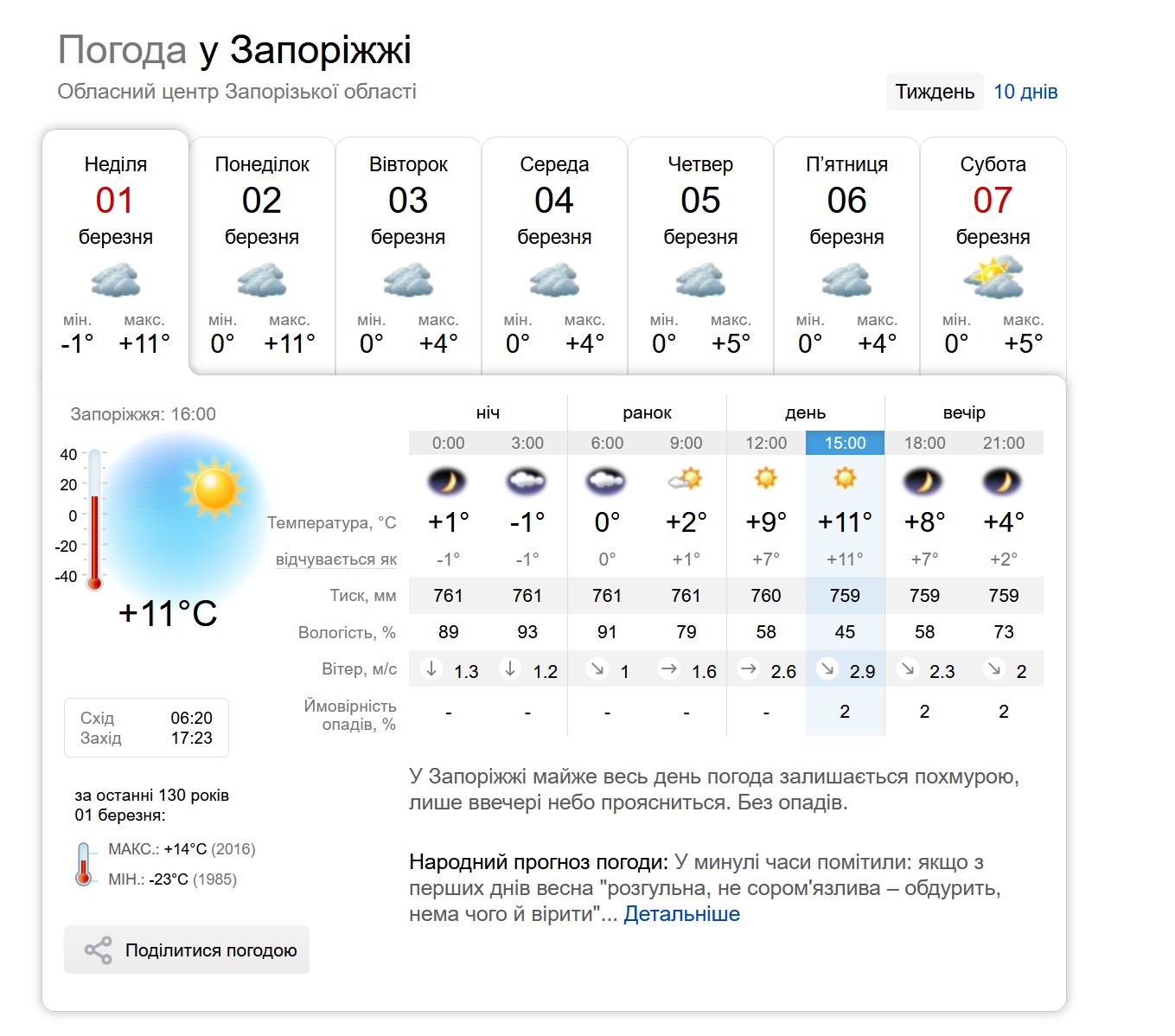Click the відчувається як label
Image resolution: width=1175 pixels, height=1036 pixels.
tap(335, 560)
